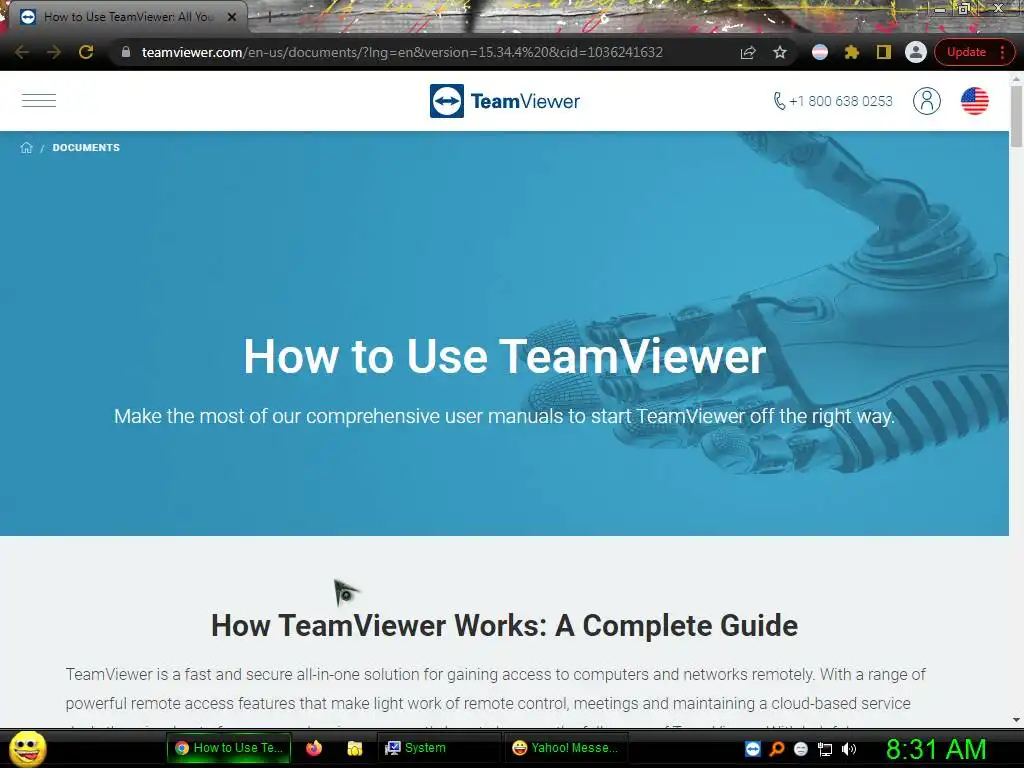Click the scrollbar up arrow
Image resolution: width=1024 pixels, height=768 pixels.
point(1016,78)
